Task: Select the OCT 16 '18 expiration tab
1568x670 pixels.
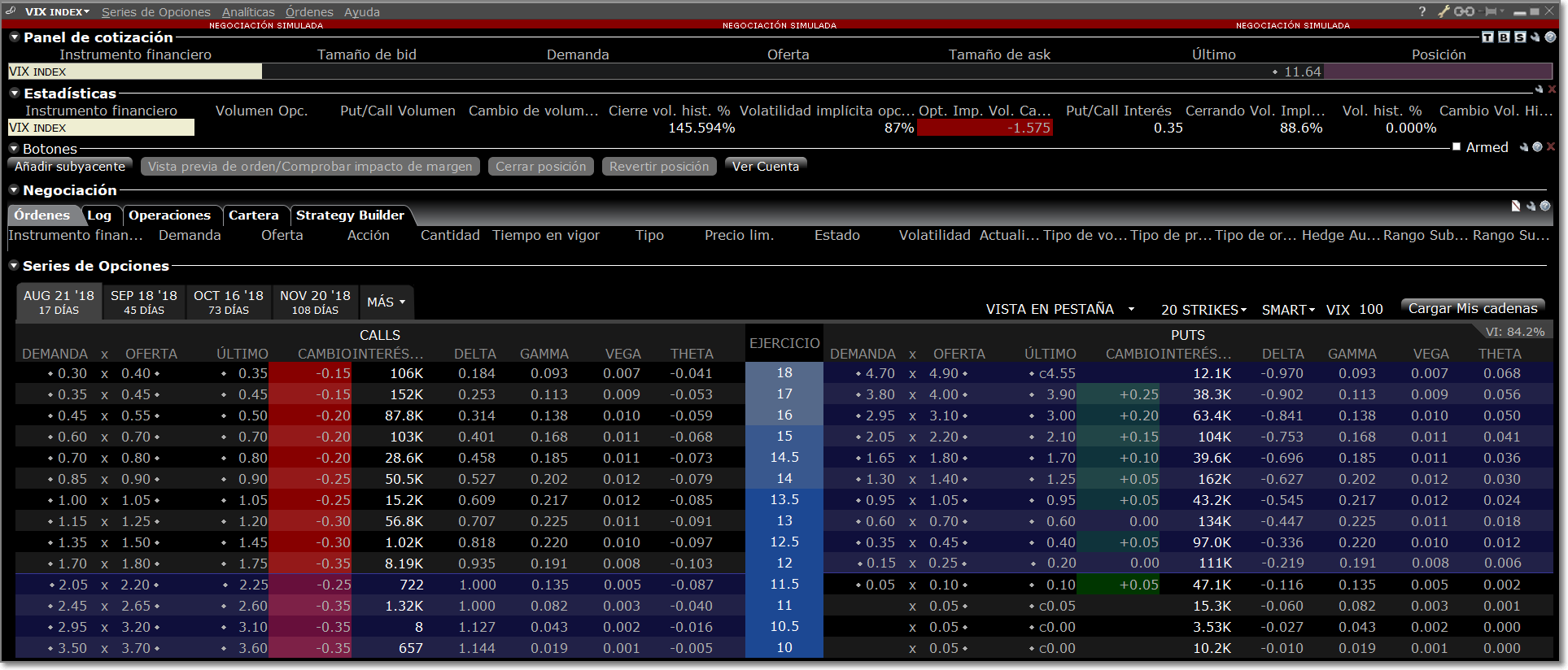Action: [229, 302]
